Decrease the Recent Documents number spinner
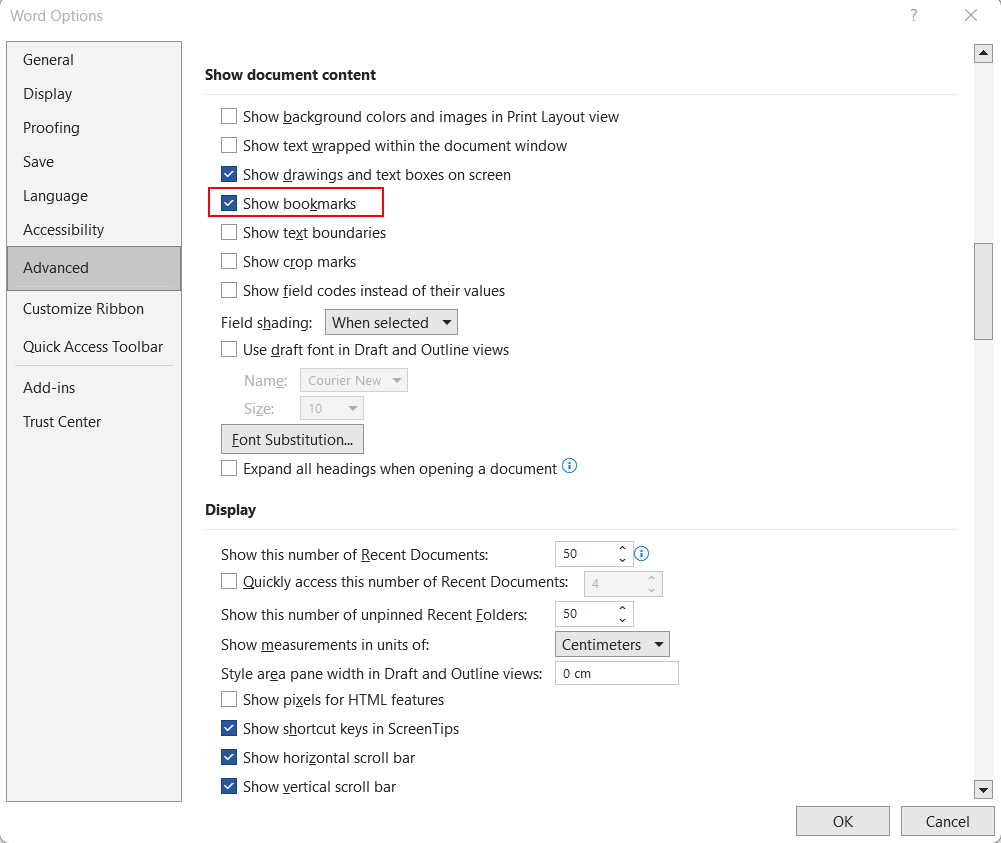1001x843 pixels. (x=622, y=560)
